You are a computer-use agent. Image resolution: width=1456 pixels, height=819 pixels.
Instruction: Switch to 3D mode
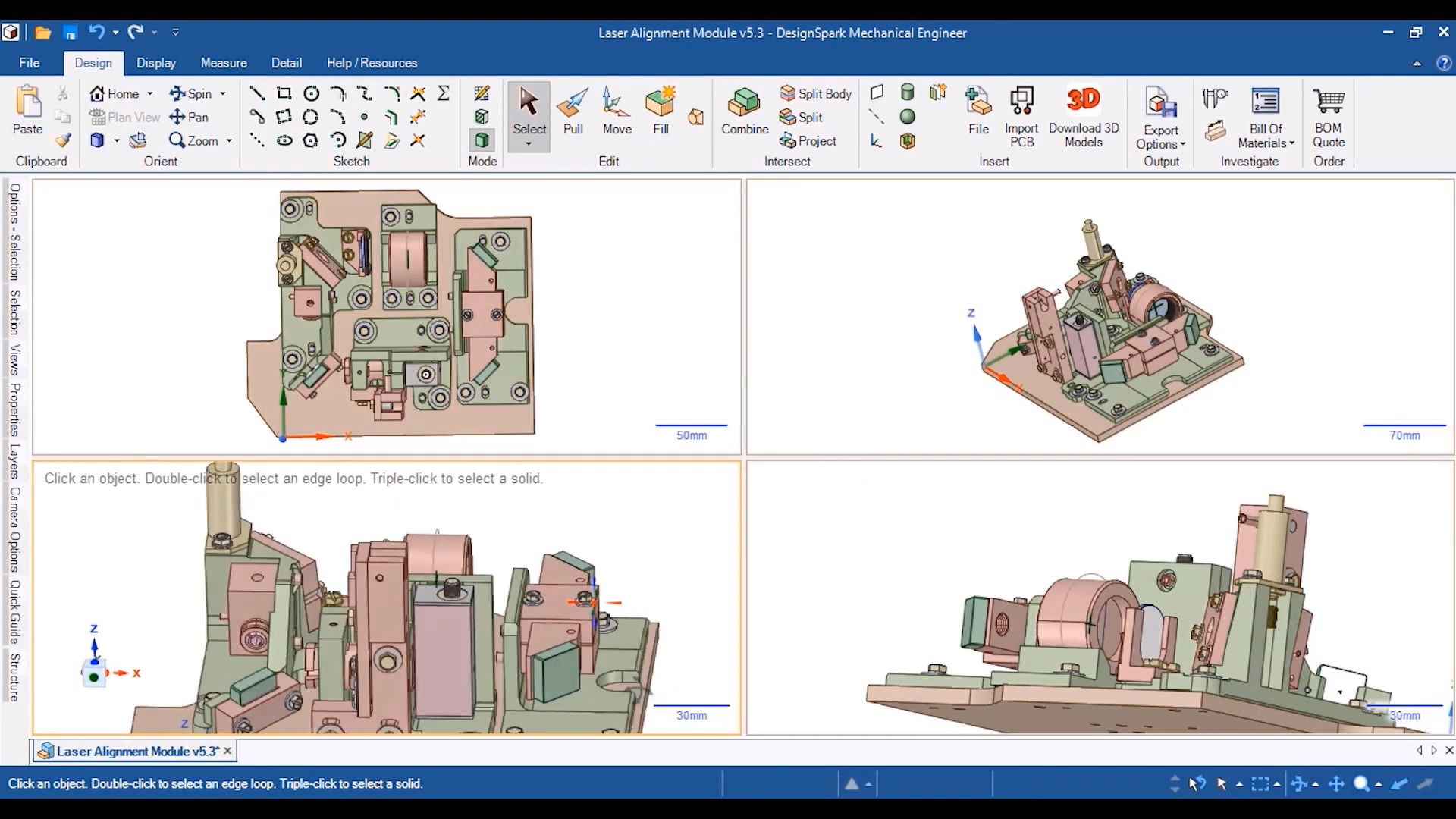482,140
